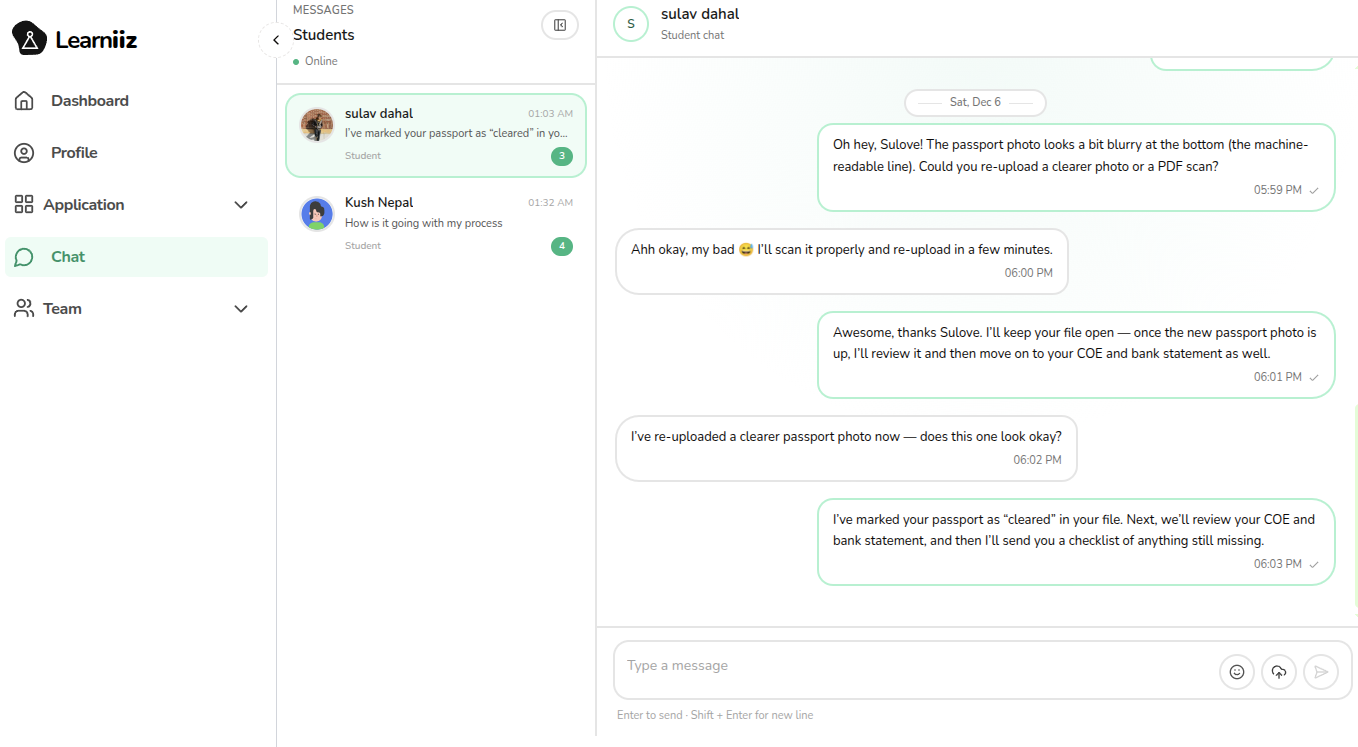Toggle the messages panel collapse button
Viewport: 1358px width, 747px height.
(559, 25)
